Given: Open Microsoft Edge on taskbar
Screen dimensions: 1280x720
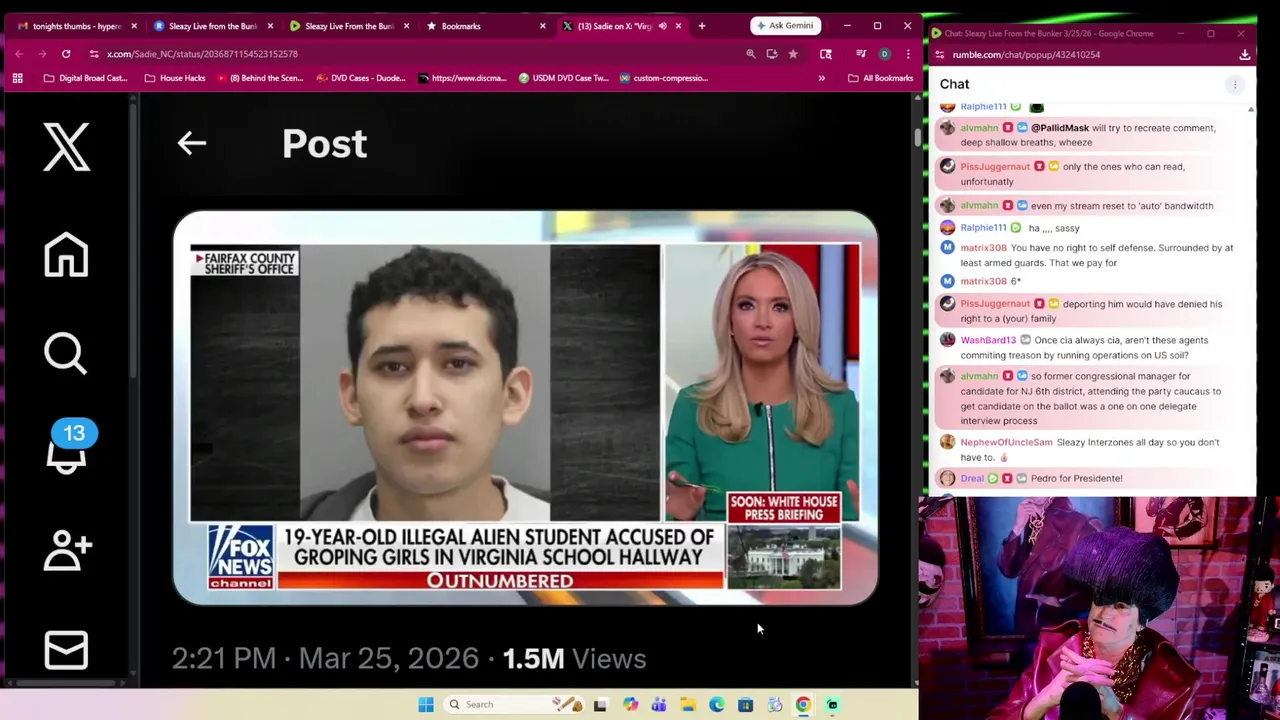Looking at the screenshot, I should coord(717,705).
